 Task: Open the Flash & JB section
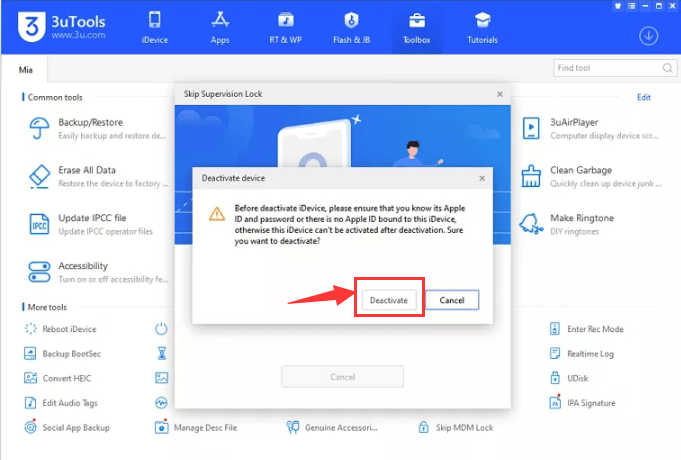click(x=351, y=28)
